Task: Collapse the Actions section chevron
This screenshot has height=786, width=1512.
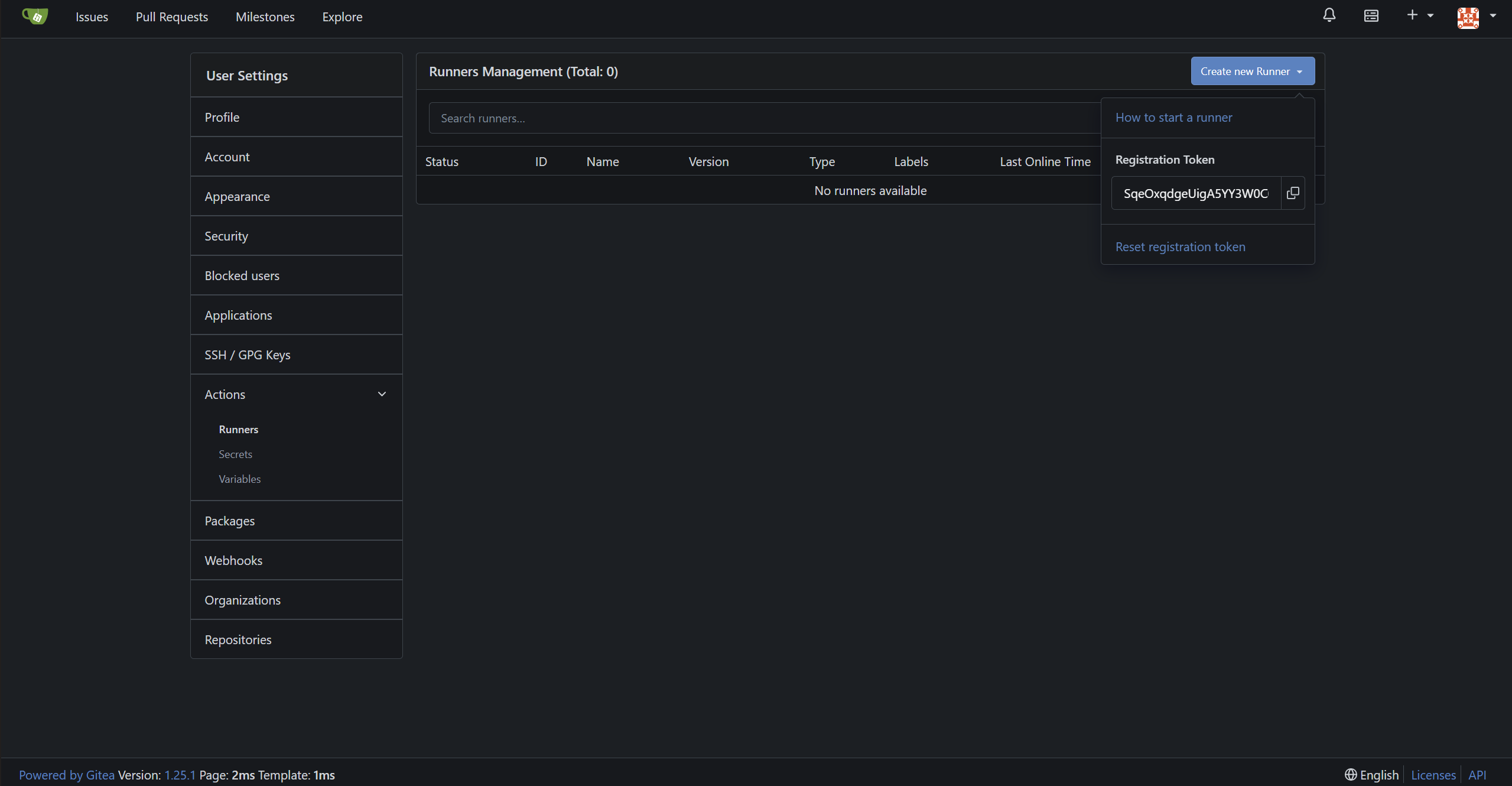Action: (382, 394)
